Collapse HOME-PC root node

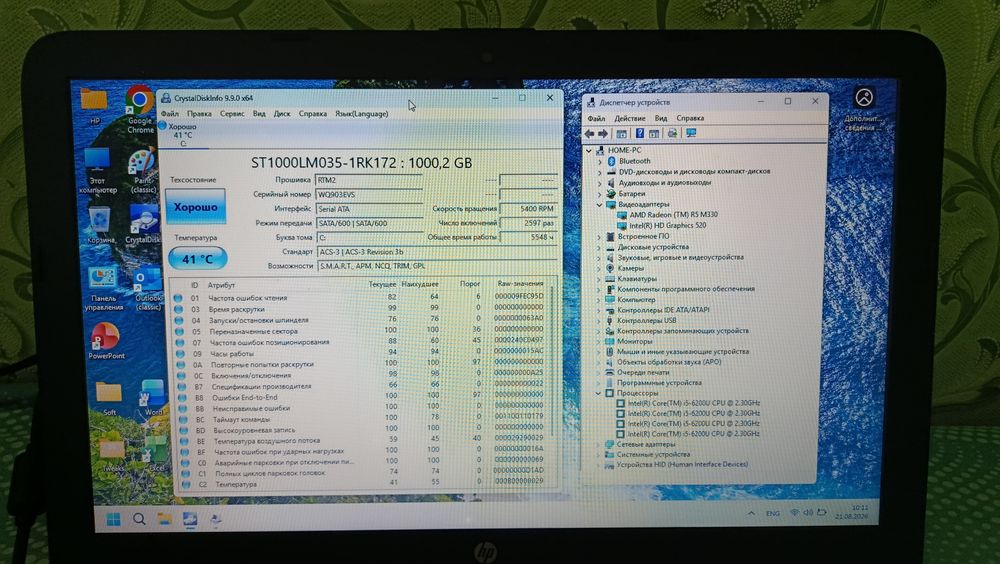point(589,151)
